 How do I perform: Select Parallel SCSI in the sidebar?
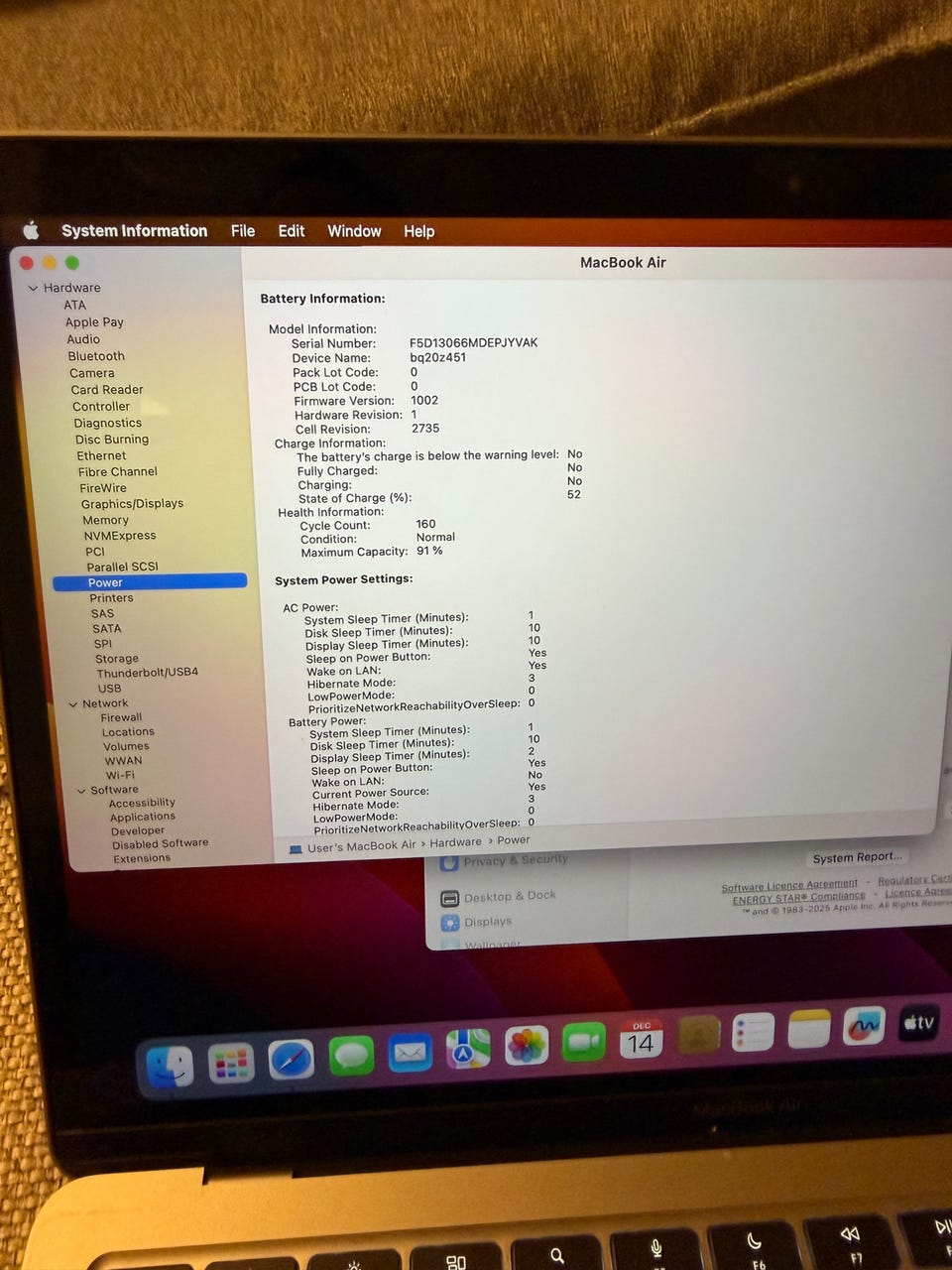(122, 567)
